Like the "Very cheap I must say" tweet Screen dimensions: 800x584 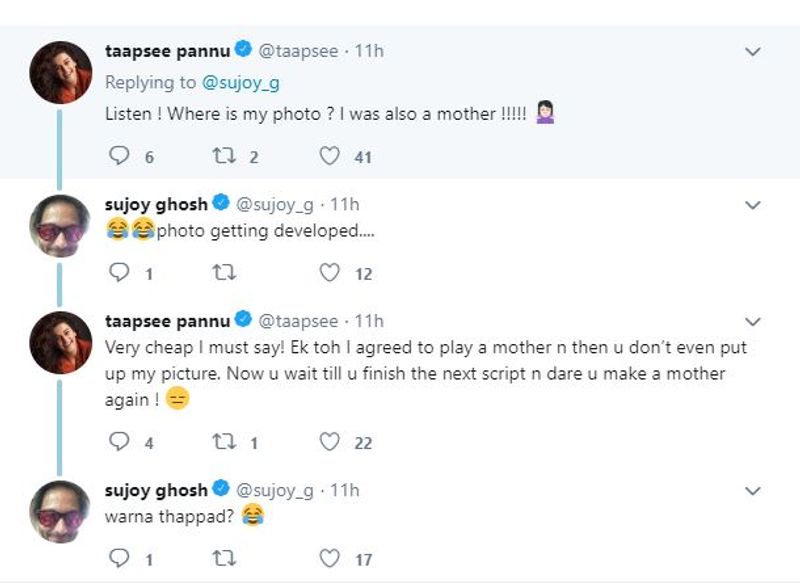[329, 441]
